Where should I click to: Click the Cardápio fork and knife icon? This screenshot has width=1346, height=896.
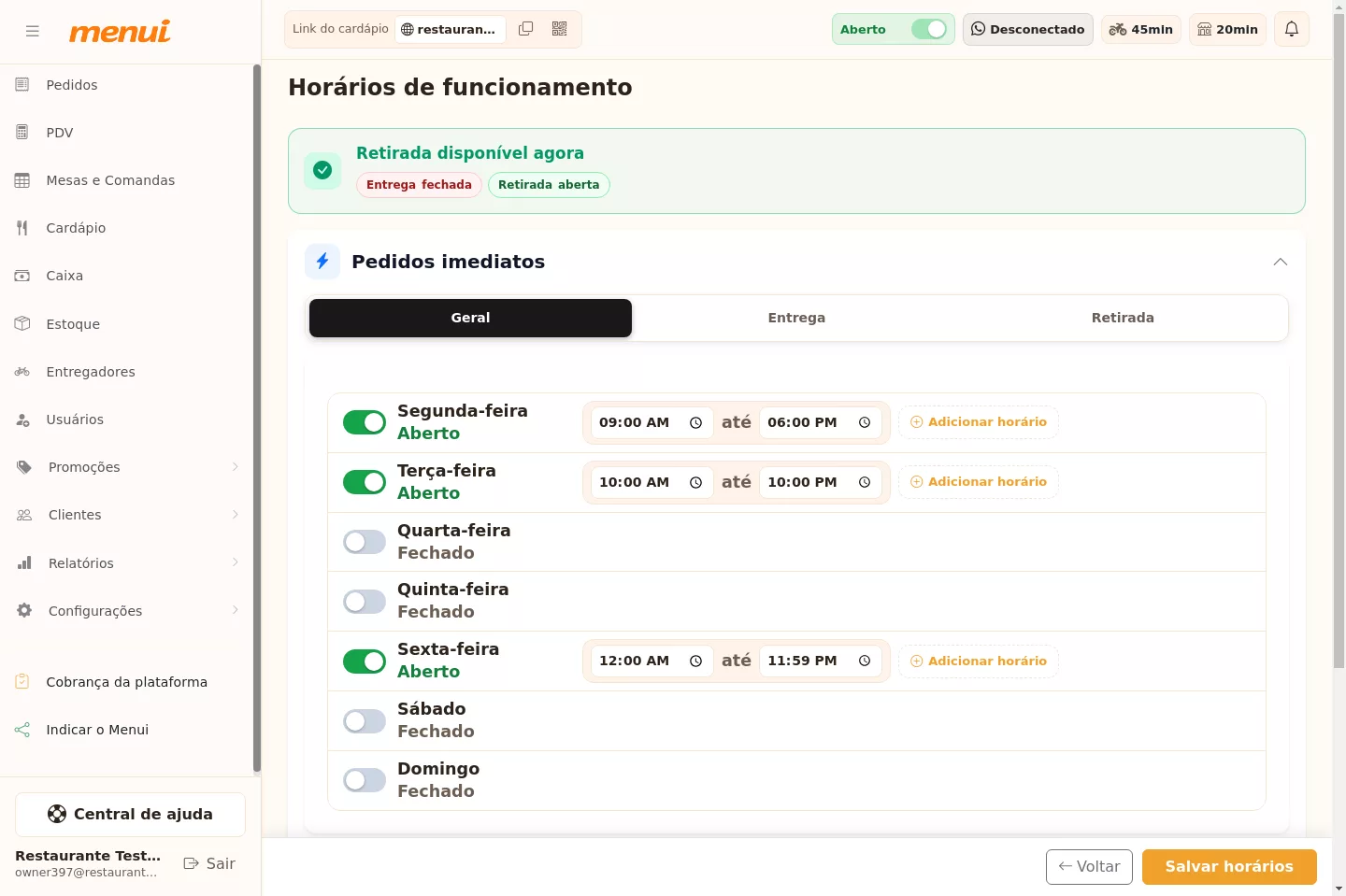point(22,228)
